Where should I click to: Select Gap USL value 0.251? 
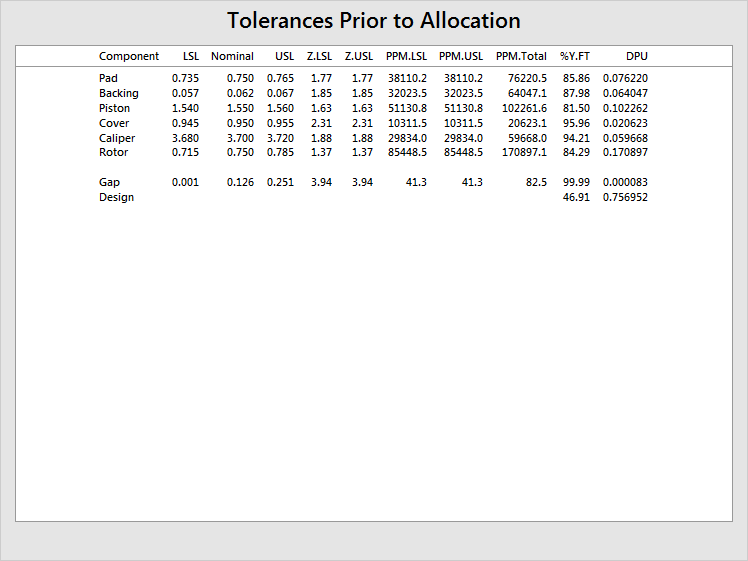tap(280, 183)
